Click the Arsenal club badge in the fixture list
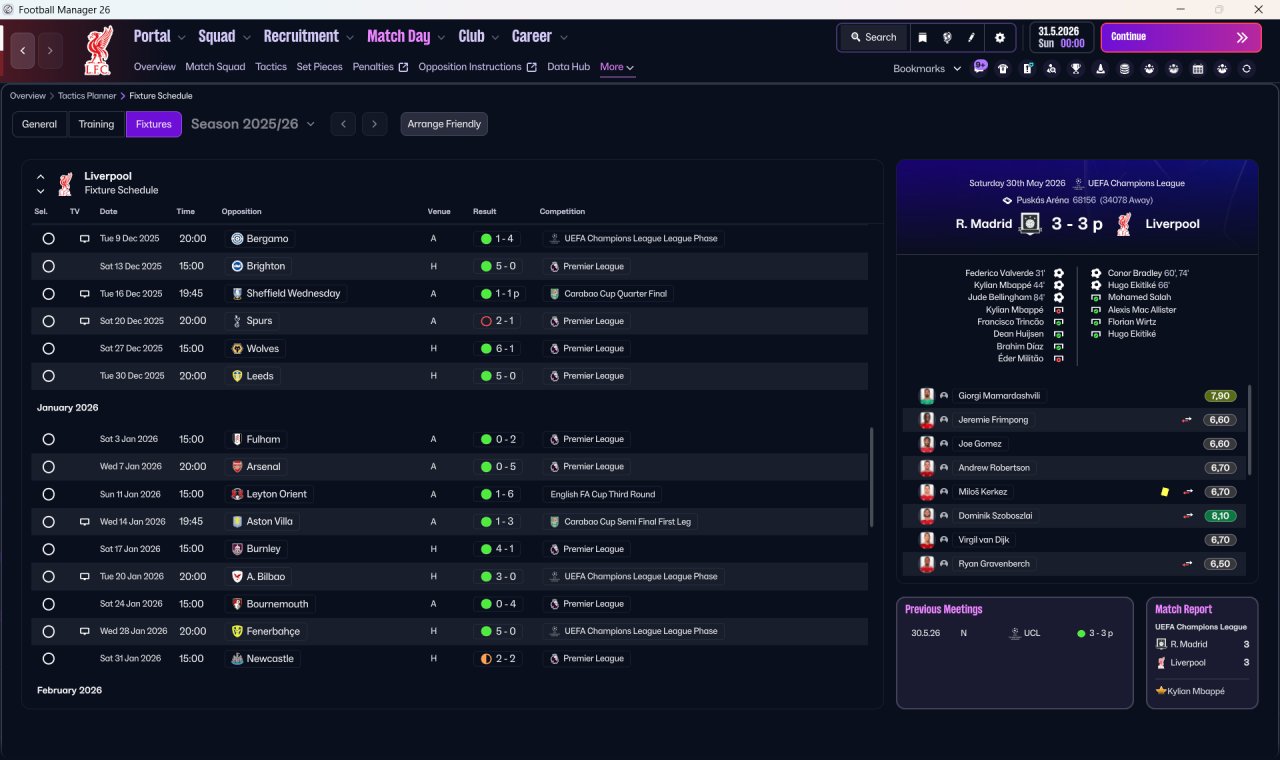 pyautogui.click(x=237, y=467)
